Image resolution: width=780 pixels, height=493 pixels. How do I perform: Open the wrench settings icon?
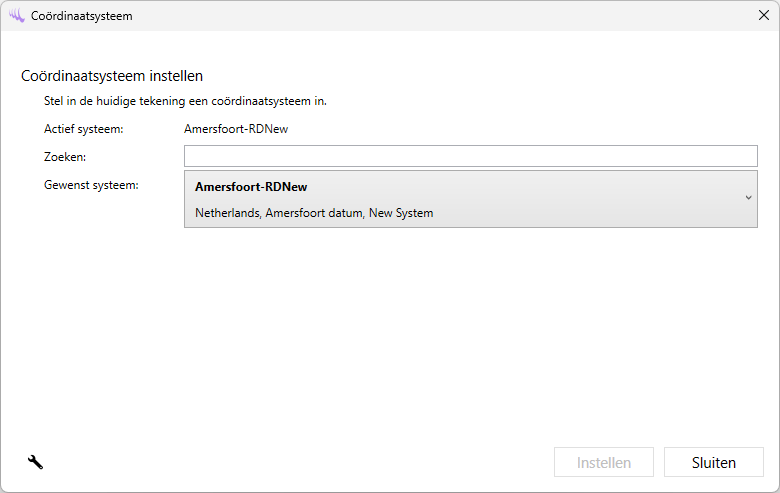[35, 462]
